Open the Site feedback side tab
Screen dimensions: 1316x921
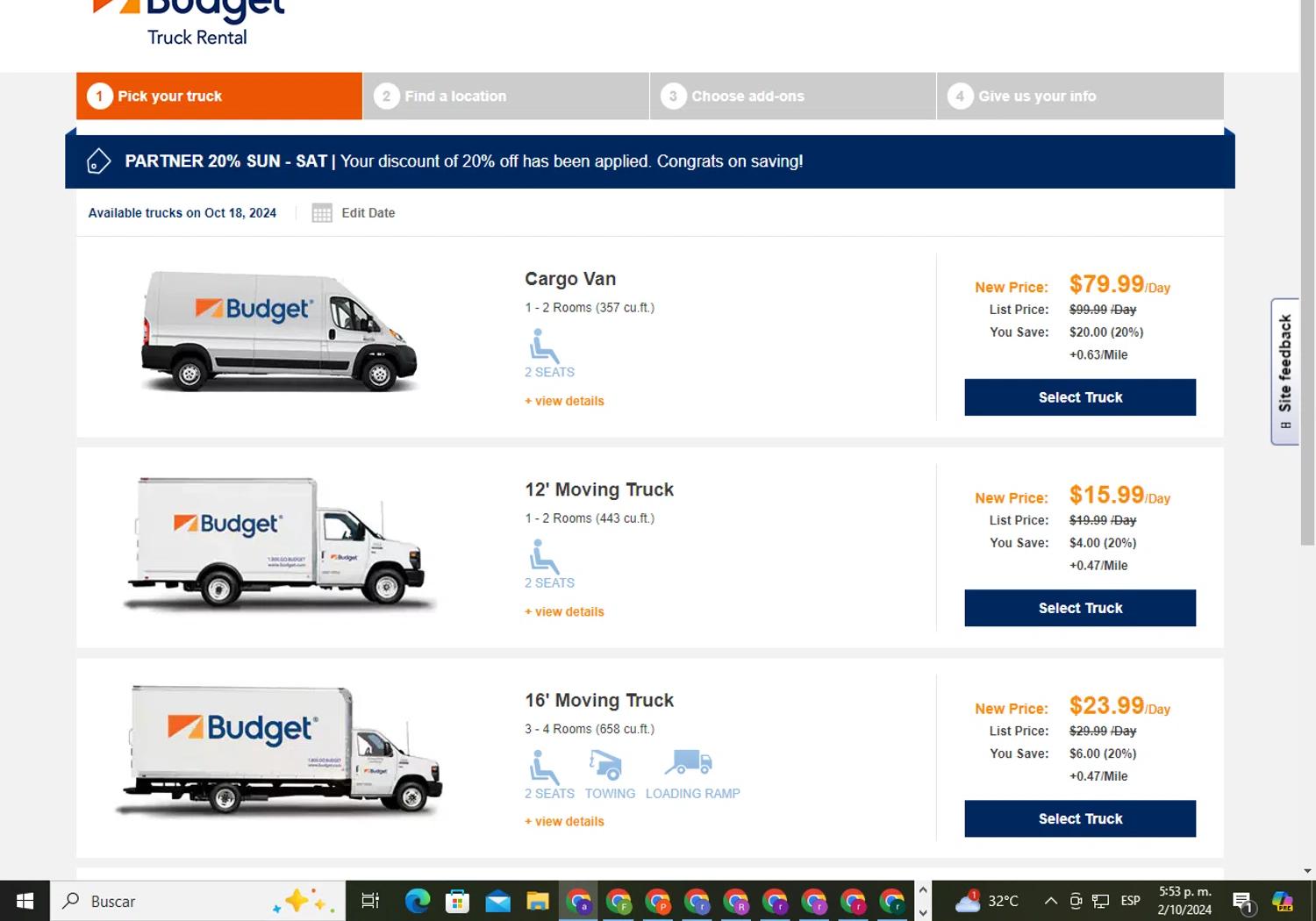tap(1285, 371)
